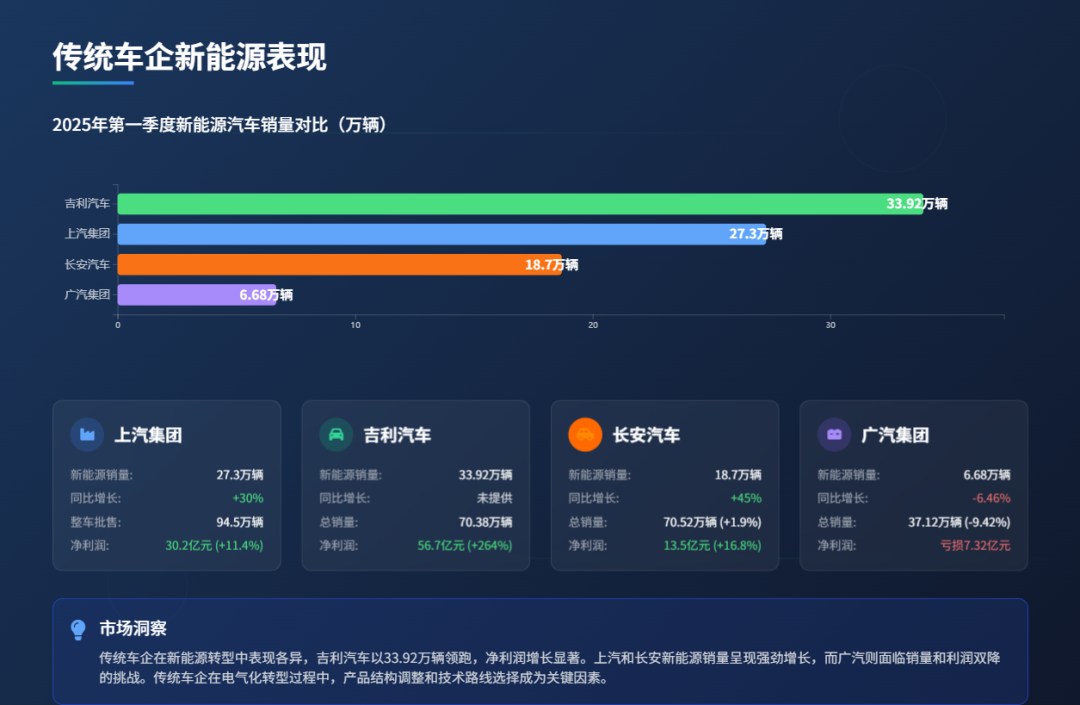Click the insight paragraph starting 传统车企在新能源转型中

tap(550, 668)
